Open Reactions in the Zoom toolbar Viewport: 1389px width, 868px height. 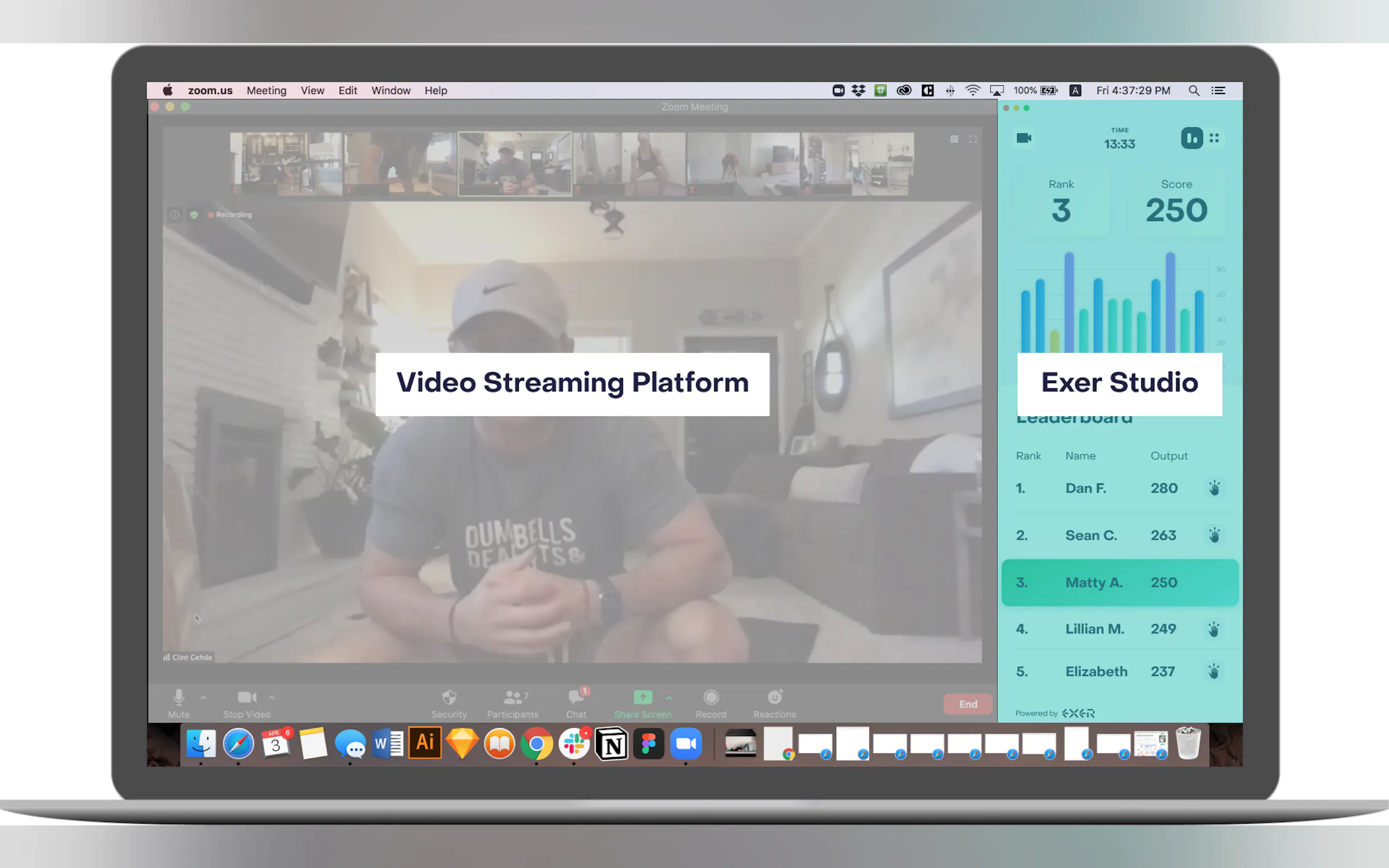[774, 704]
